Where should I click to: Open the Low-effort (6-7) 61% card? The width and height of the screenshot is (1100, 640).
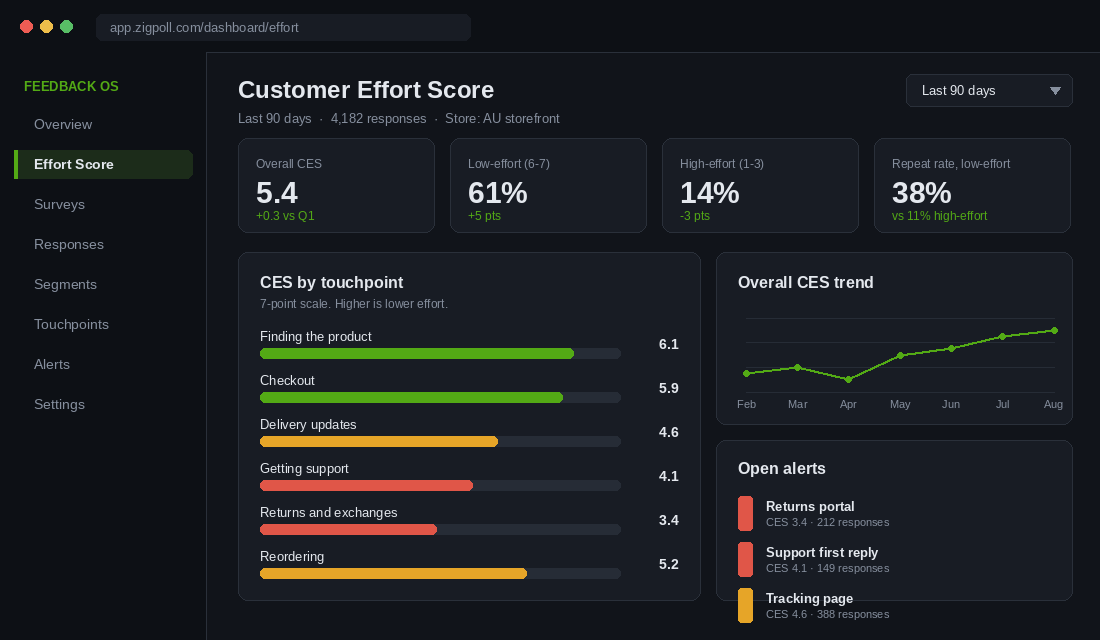(x=548, y=185)
